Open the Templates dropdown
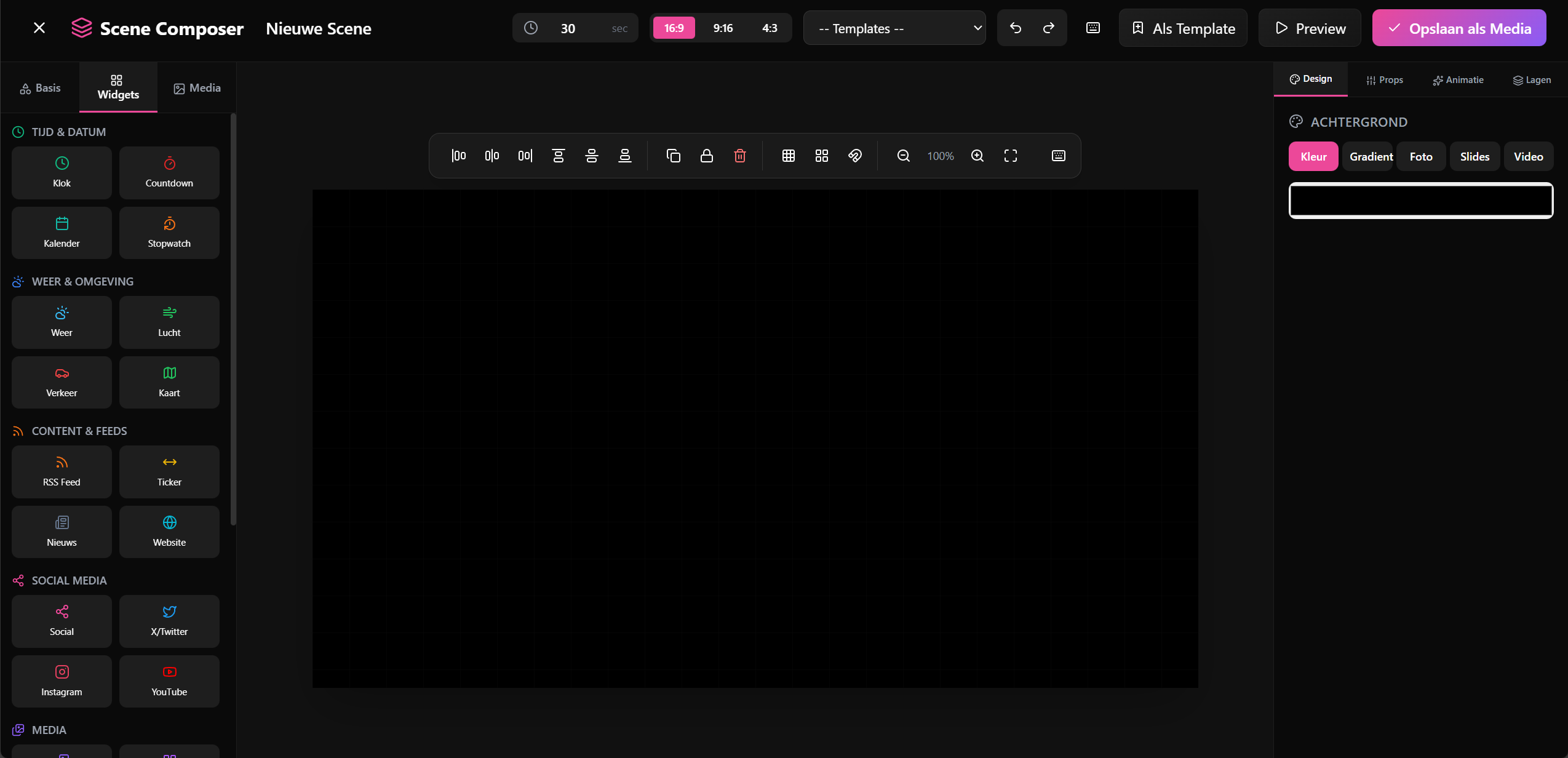 [x=894, y=28]
